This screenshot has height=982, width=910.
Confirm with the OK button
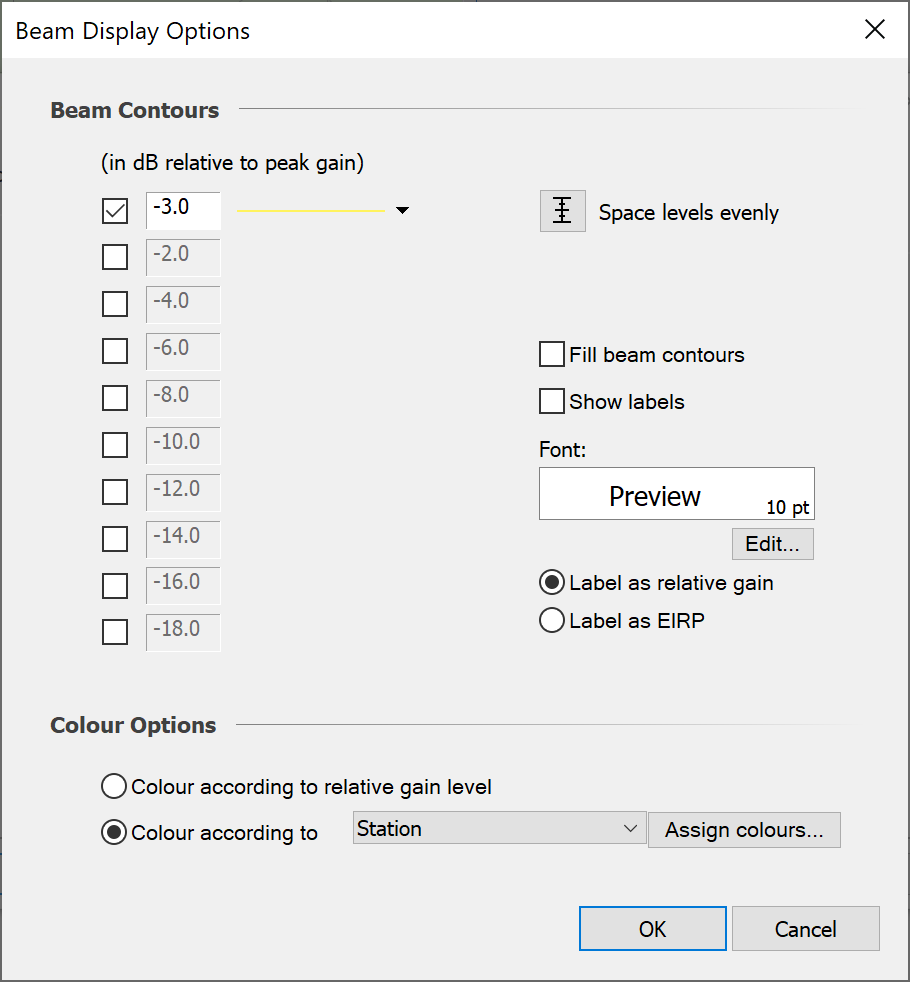[653, 929]
